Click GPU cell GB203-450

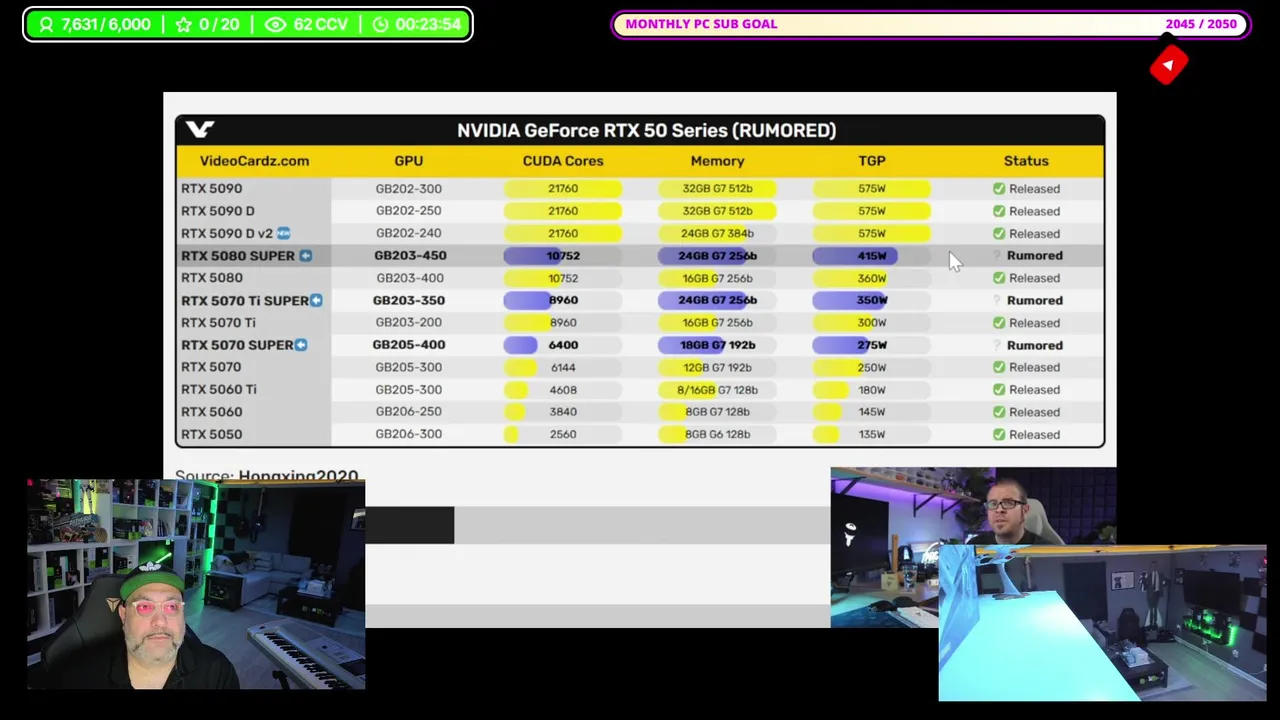click(410, 256)
